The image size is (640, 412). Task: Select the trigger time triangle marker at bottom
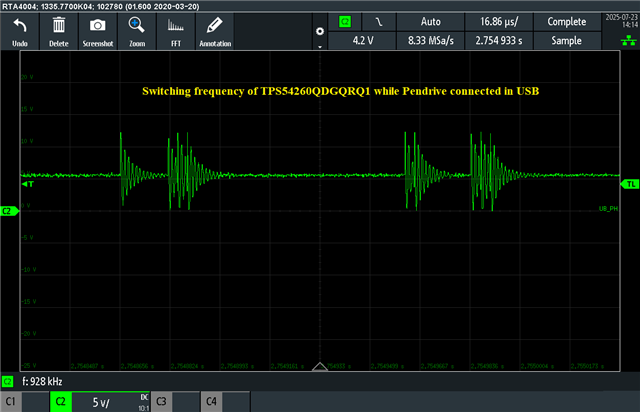pos(320,366)
